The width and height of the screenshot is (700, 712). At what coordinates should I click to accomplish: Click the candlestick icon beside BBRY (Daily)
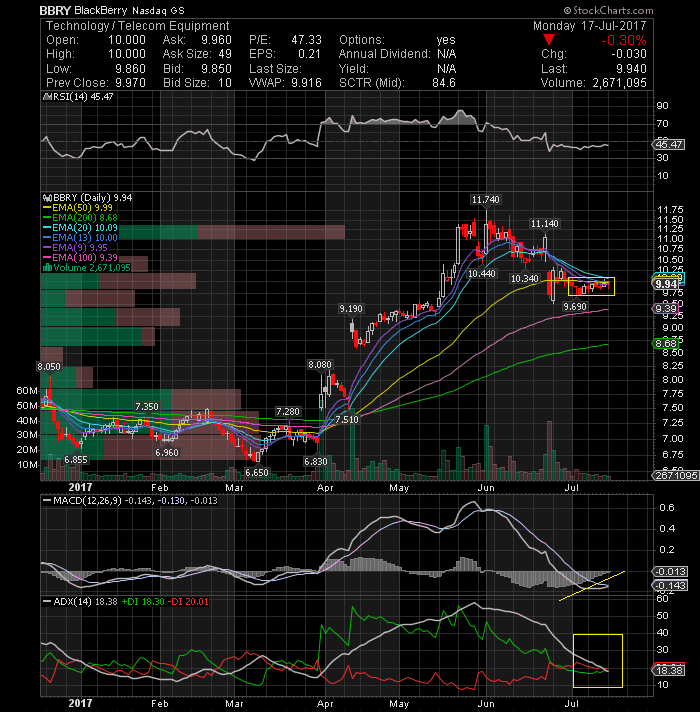pyautogui.click(x=47, y=198)
